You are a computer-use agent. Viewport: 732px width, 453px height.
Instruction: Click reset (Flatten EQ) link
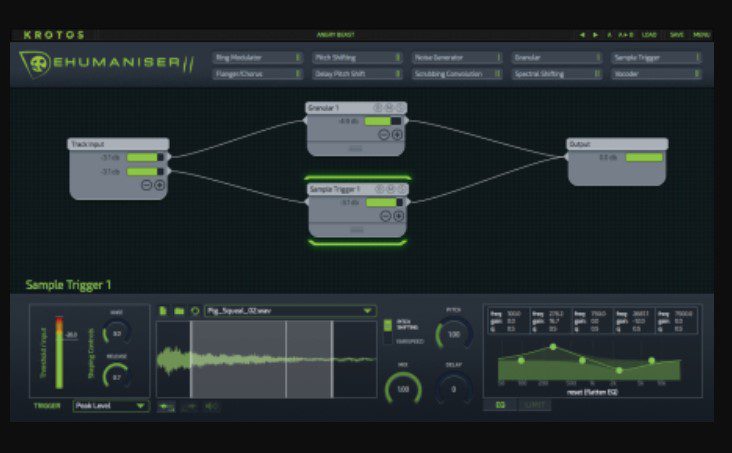(592, 392)
